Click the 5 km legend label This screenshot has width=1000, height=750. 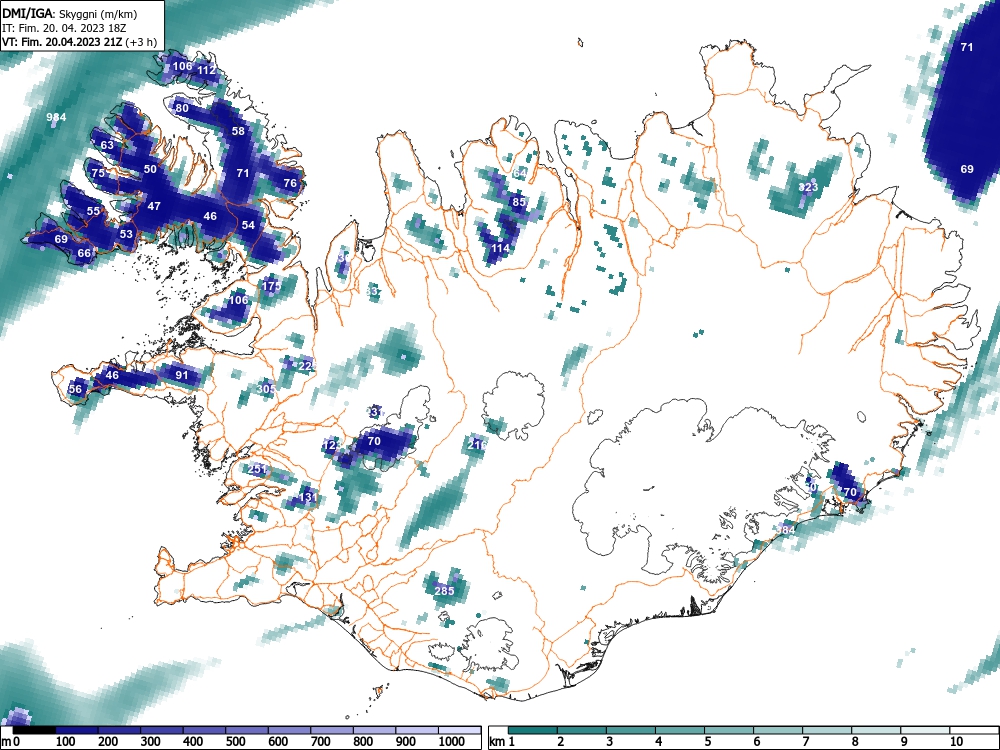point(707,741)
